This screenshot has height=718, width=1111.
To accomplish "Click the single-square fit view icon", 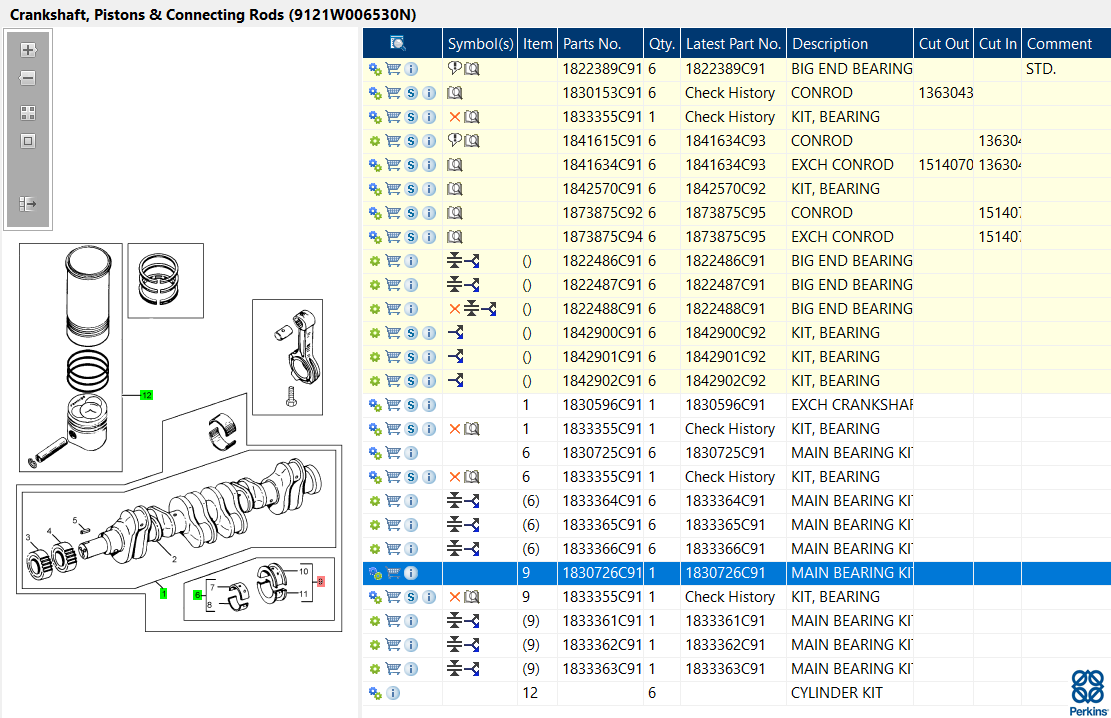I will [28, 141].
